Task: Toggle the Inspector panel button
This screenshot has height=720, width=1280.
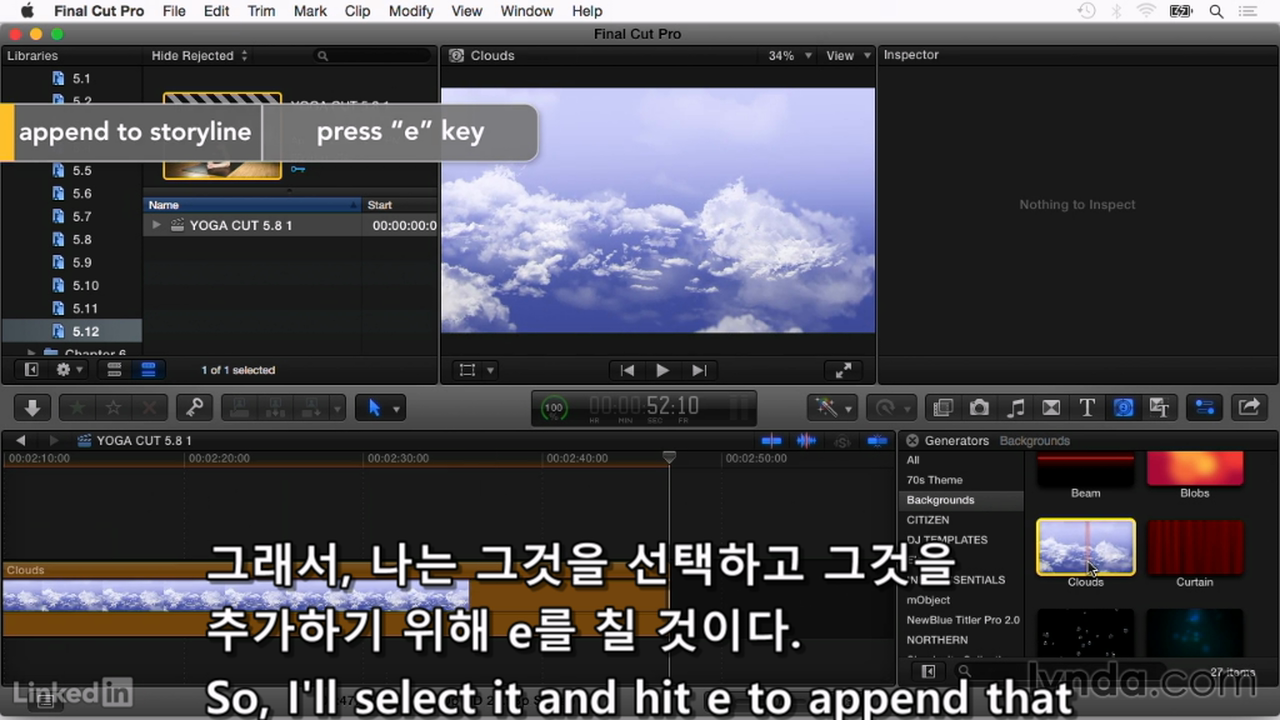Action: 1204,407
